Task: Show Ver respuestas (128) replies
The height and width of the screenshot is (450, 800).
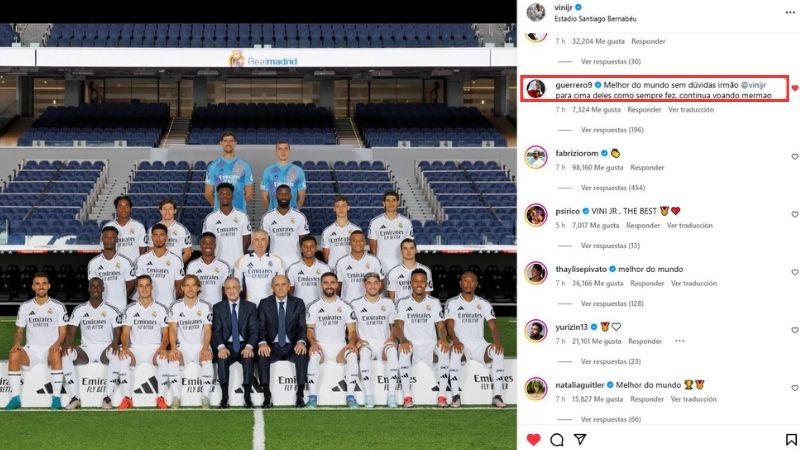Action: [x=612, y=304]
